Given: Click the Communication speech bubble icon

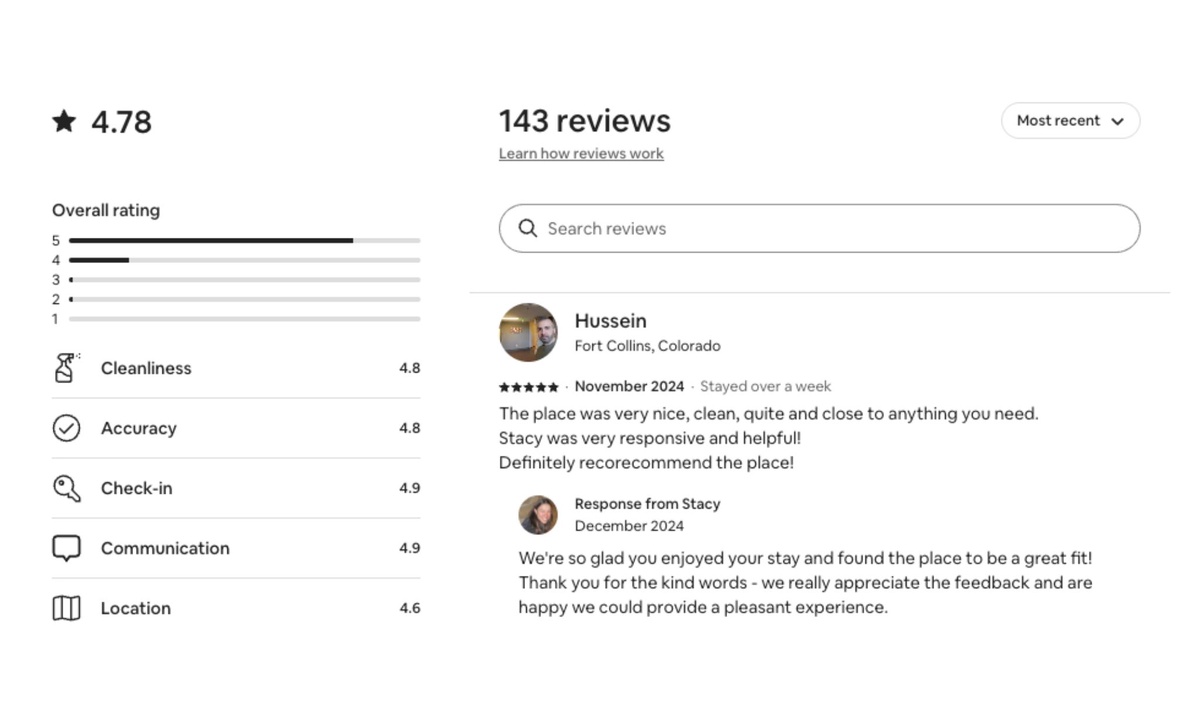Looking at the screenshot, I should 66,548.
